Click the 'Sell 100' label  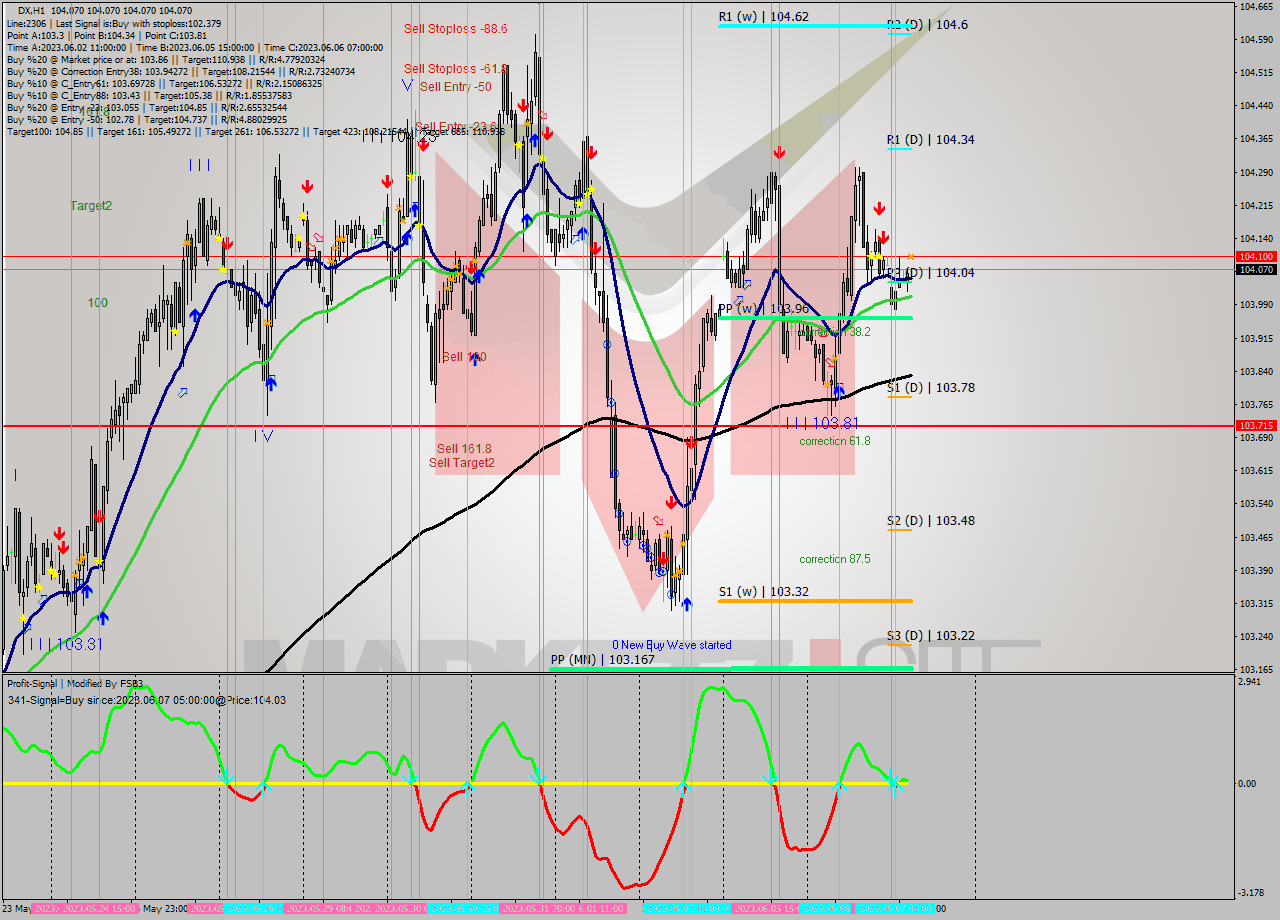click(464, 357)
